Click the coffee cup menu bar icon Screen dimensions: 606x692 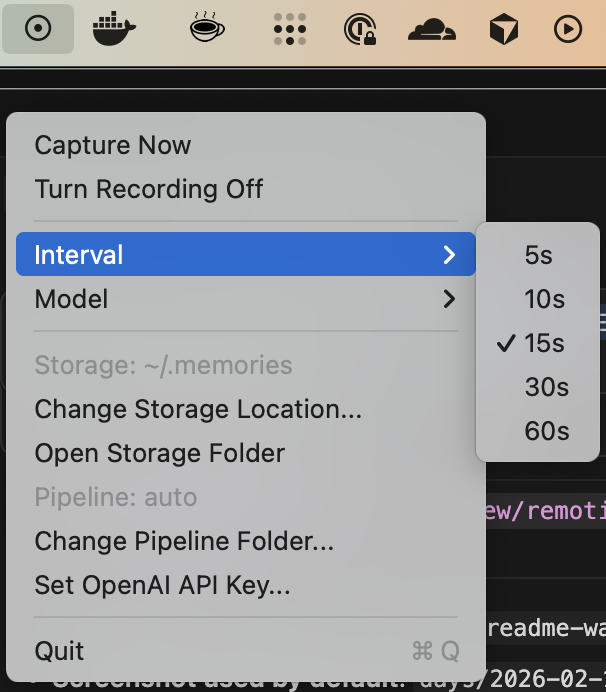[x=207, y=30]
